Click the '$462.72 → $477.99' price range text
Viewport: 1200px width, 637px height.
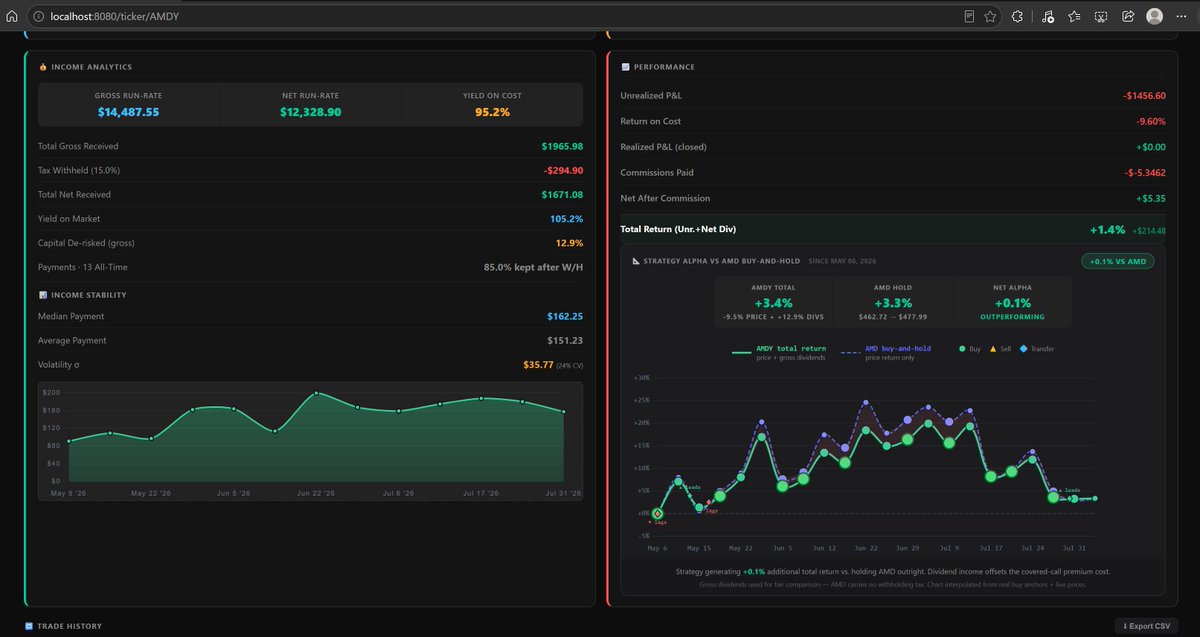(893, 317)
